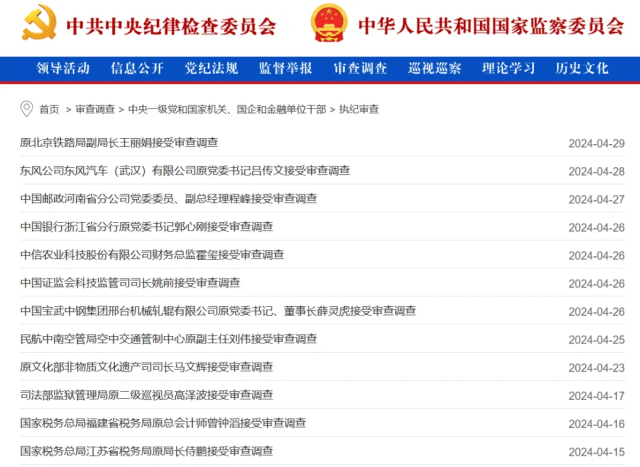This screenshot has width=640, height=467.
Task: Read the 中国邮政河南省分公司 程峰 article
Action: (x=168, y=199)
